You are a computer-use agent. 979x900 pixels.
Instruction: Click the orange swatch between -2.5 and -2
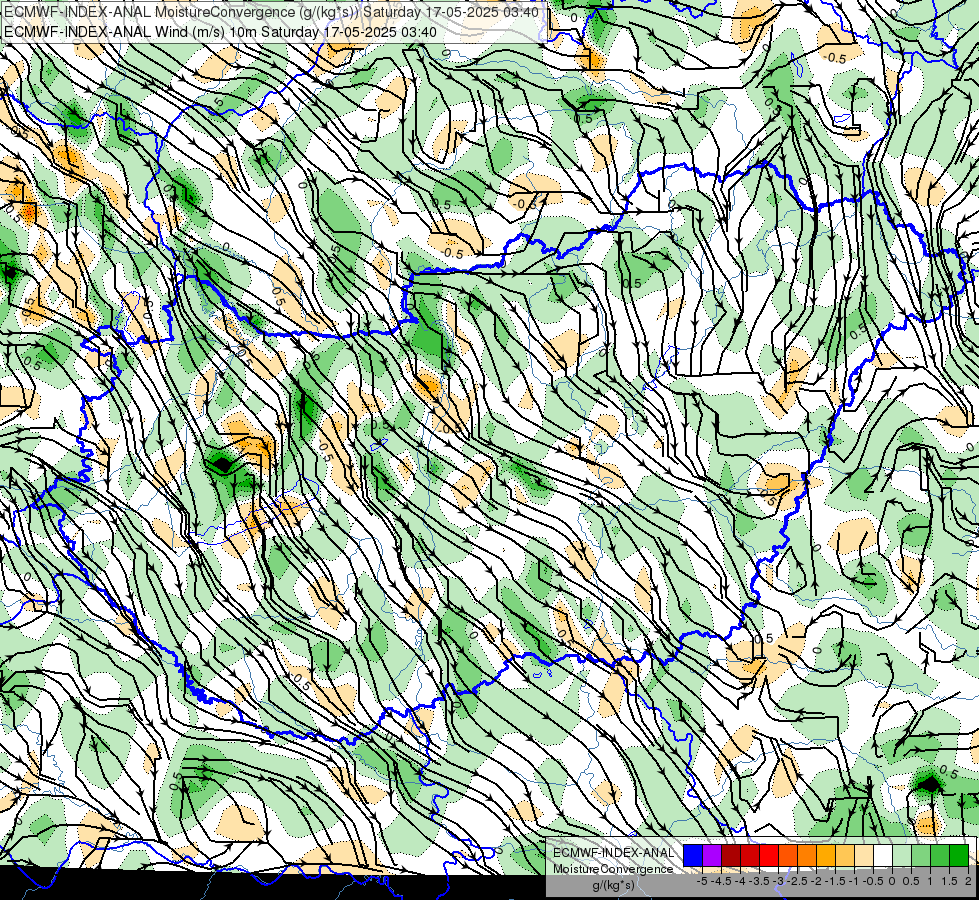[807, 856]
